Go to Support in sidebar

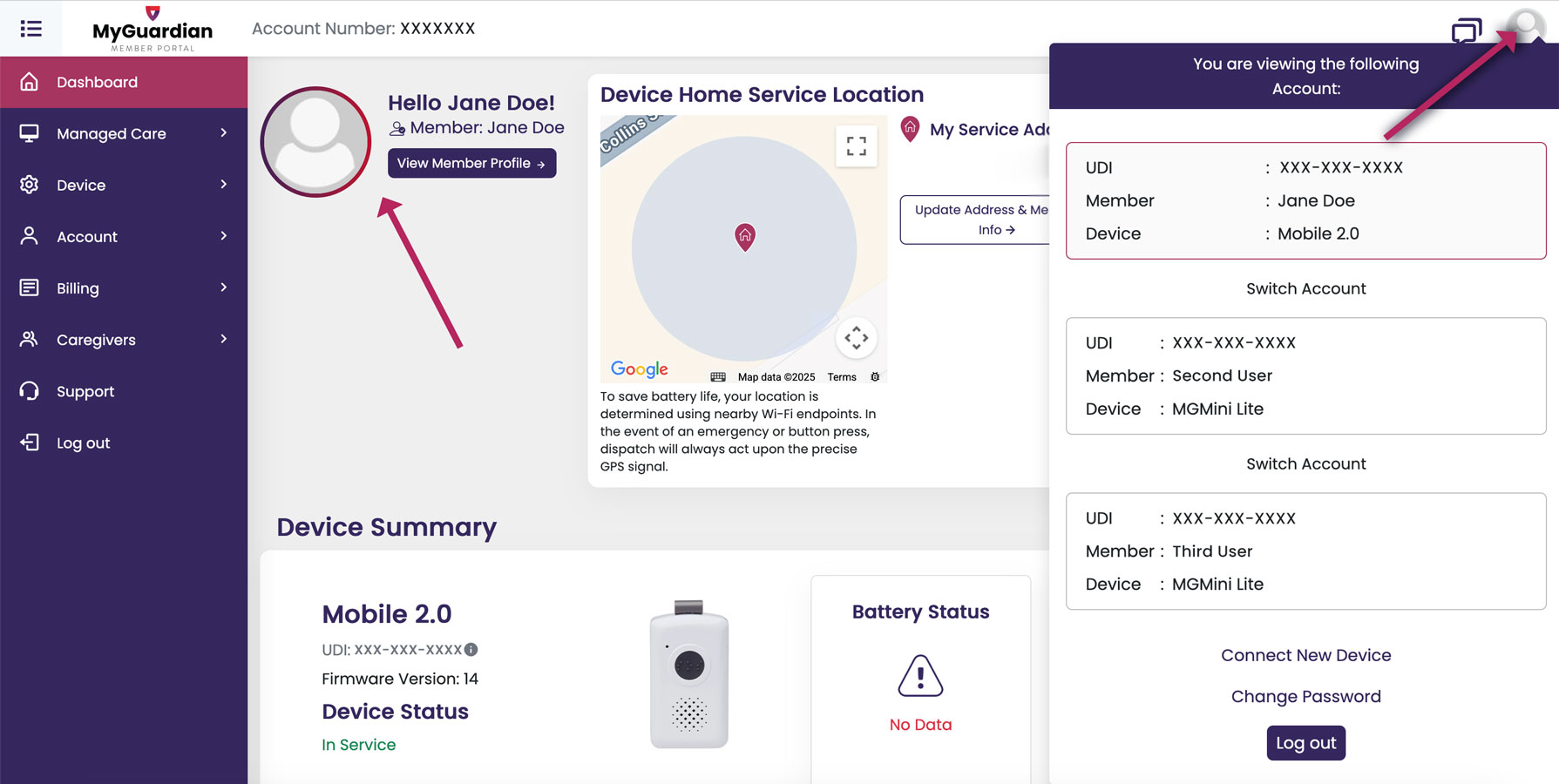click(85, 391)
